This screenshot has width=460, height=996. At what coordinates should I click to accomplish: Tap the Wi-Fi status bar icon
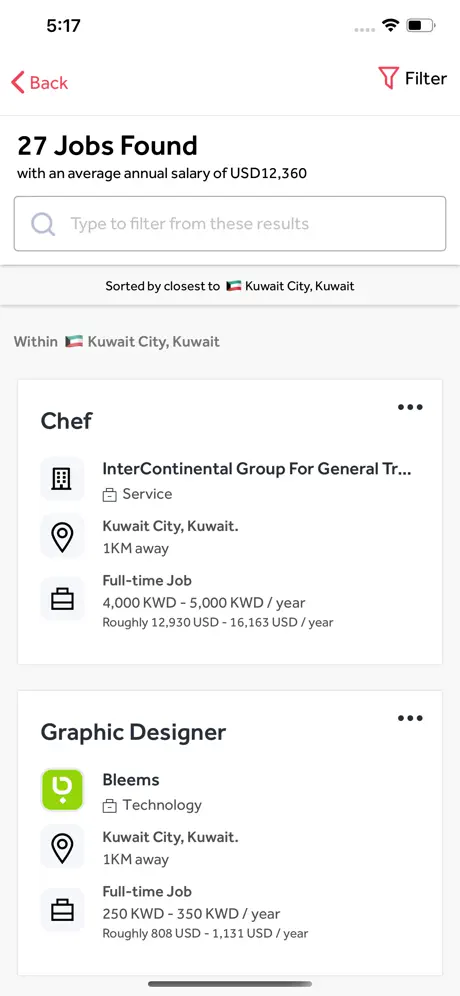point(390,25)
